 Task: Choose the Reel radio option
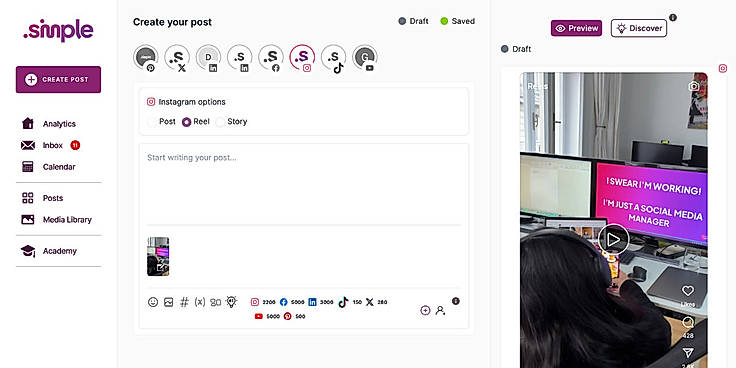coord(196,122)
